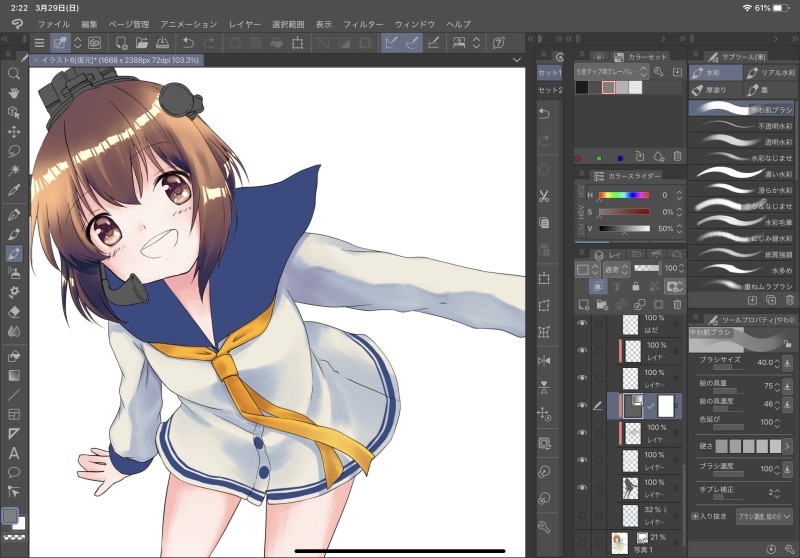Click the Save icon in command bar
The width and height of the screenshot is (800, 558).
[162, 43]
